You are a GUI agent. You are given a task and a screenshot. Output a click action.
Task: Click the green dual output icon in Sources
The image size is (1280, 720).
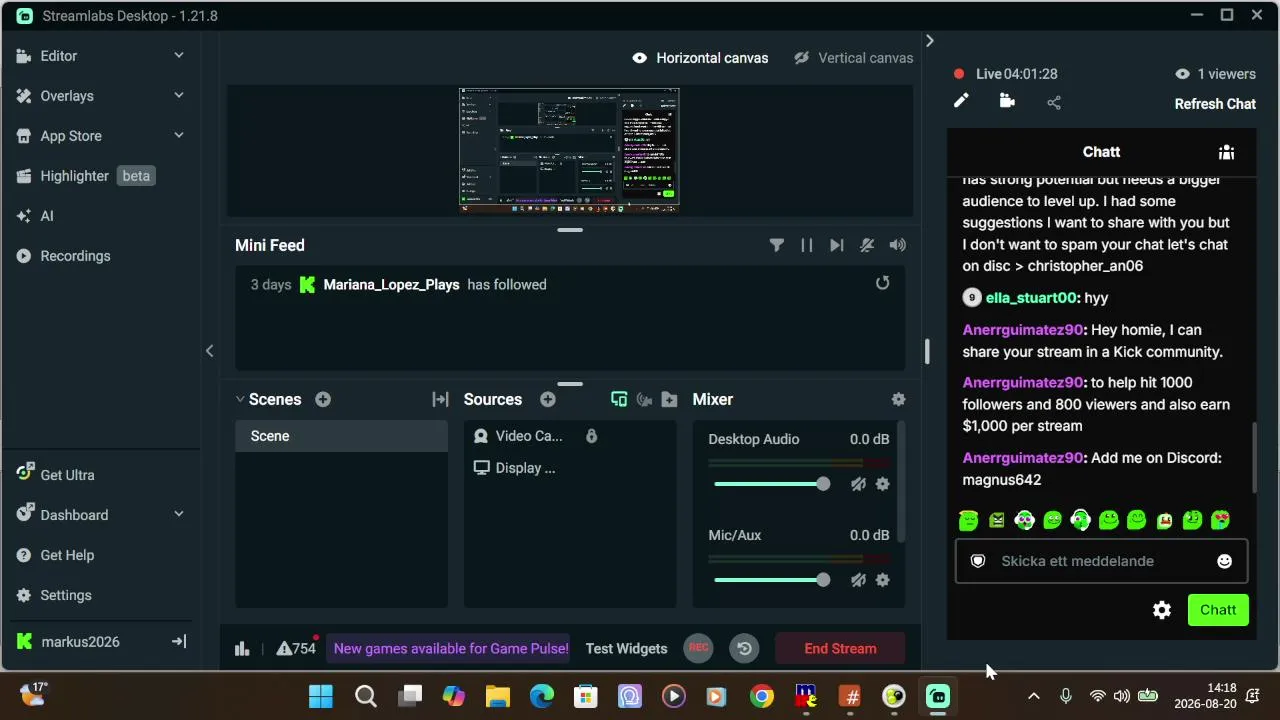pos(619,399)
